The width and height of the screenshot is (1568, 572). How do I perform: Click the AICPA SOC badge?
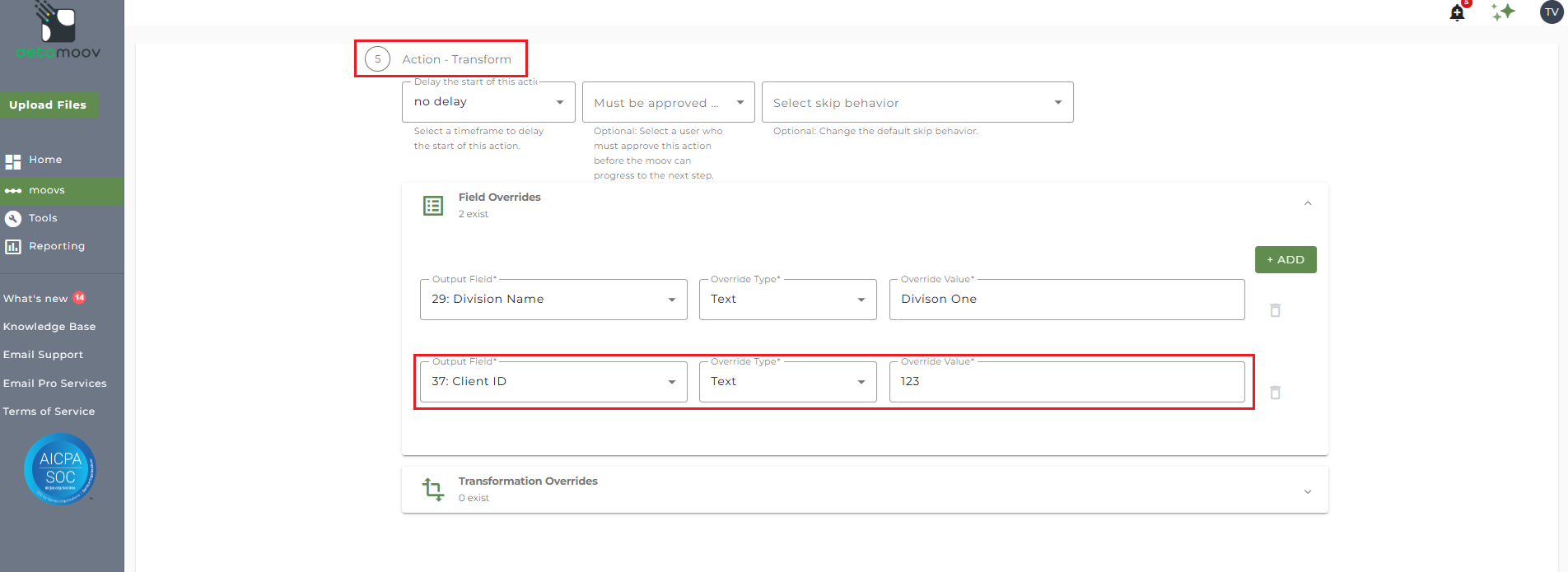tap(60, 468)
